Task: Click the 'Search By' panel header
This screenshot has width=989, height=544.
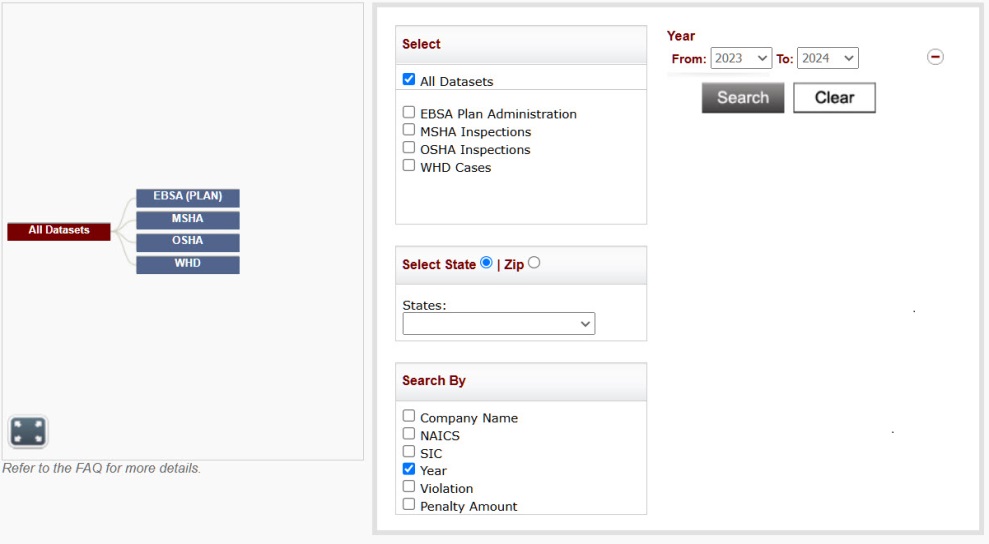Action: pos(434,381)
